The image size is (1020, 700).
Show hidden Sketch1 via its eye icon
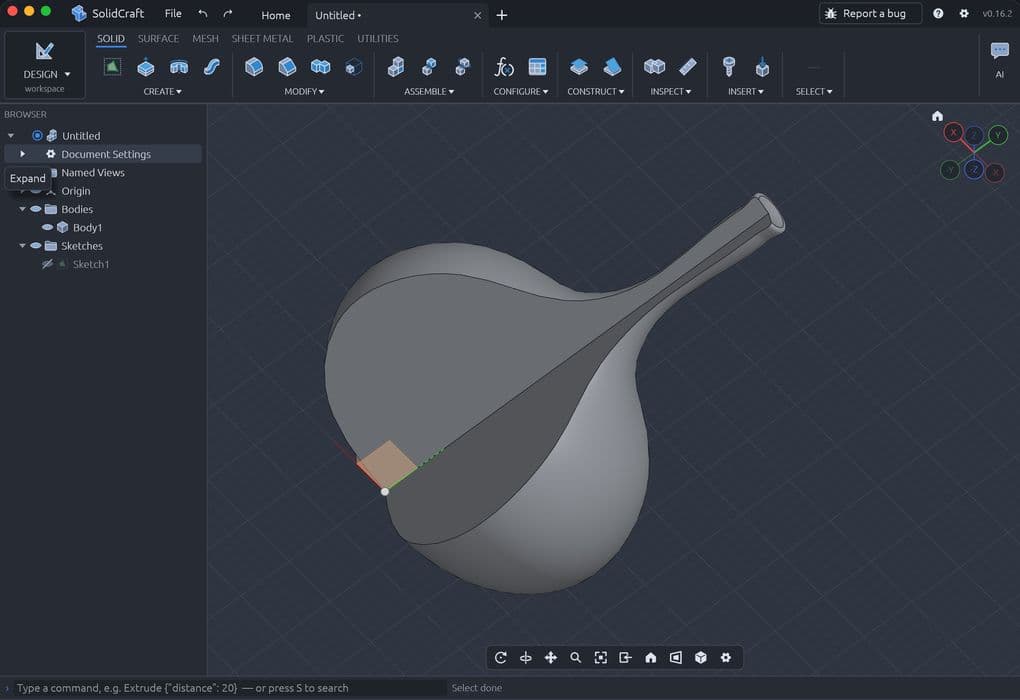point(47,264)
